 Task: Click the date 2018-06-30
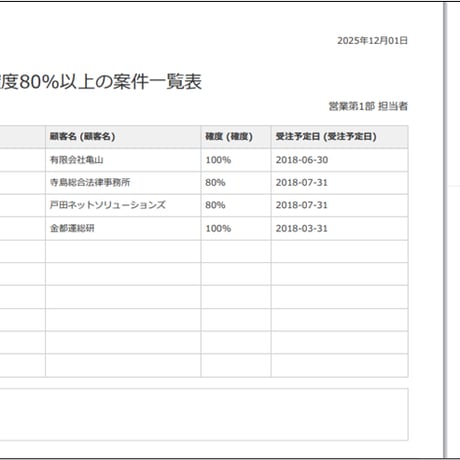(x=302, y=160)
